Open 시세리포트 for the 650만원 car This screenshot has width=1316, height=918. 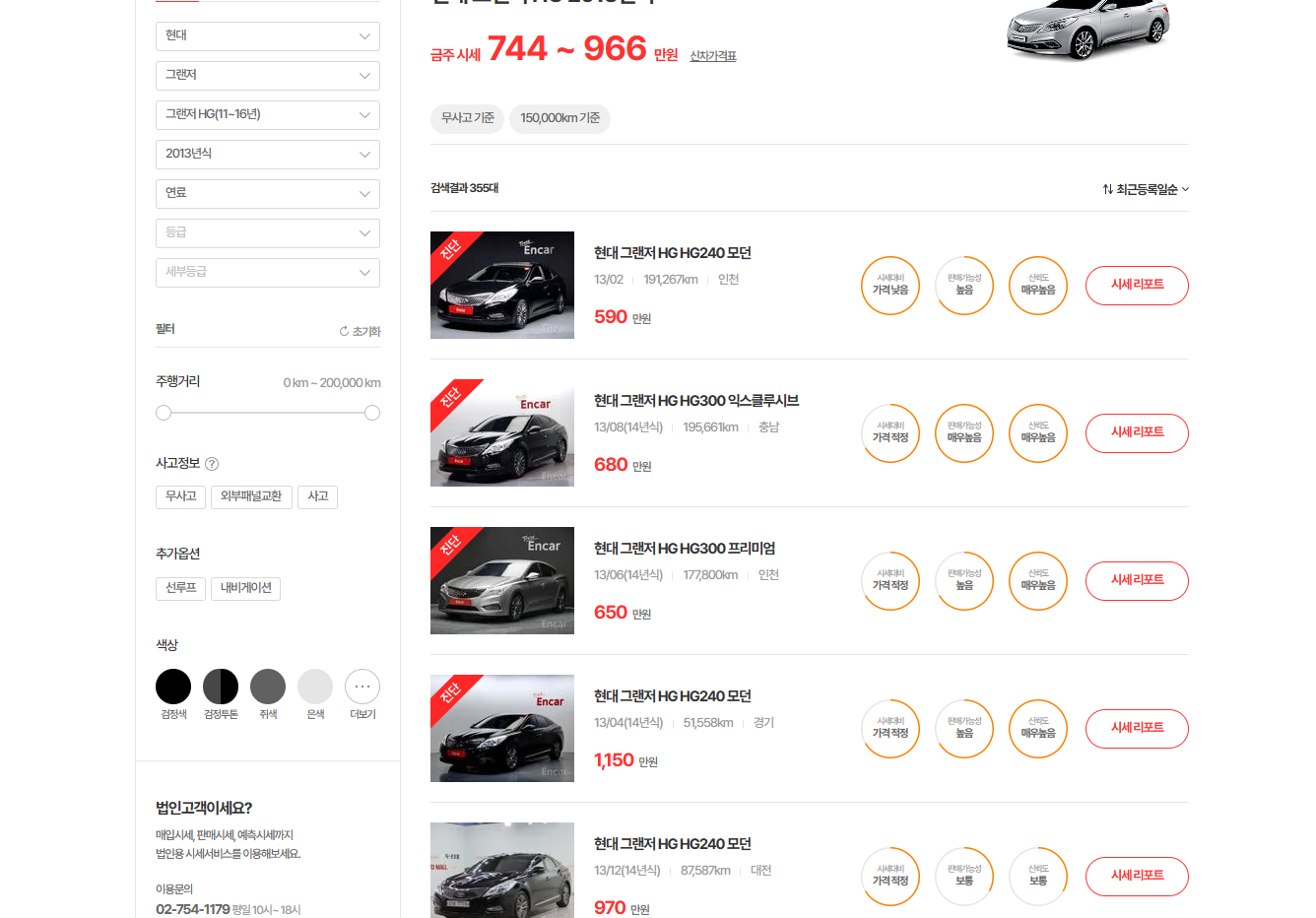[x=1137, y=581]
